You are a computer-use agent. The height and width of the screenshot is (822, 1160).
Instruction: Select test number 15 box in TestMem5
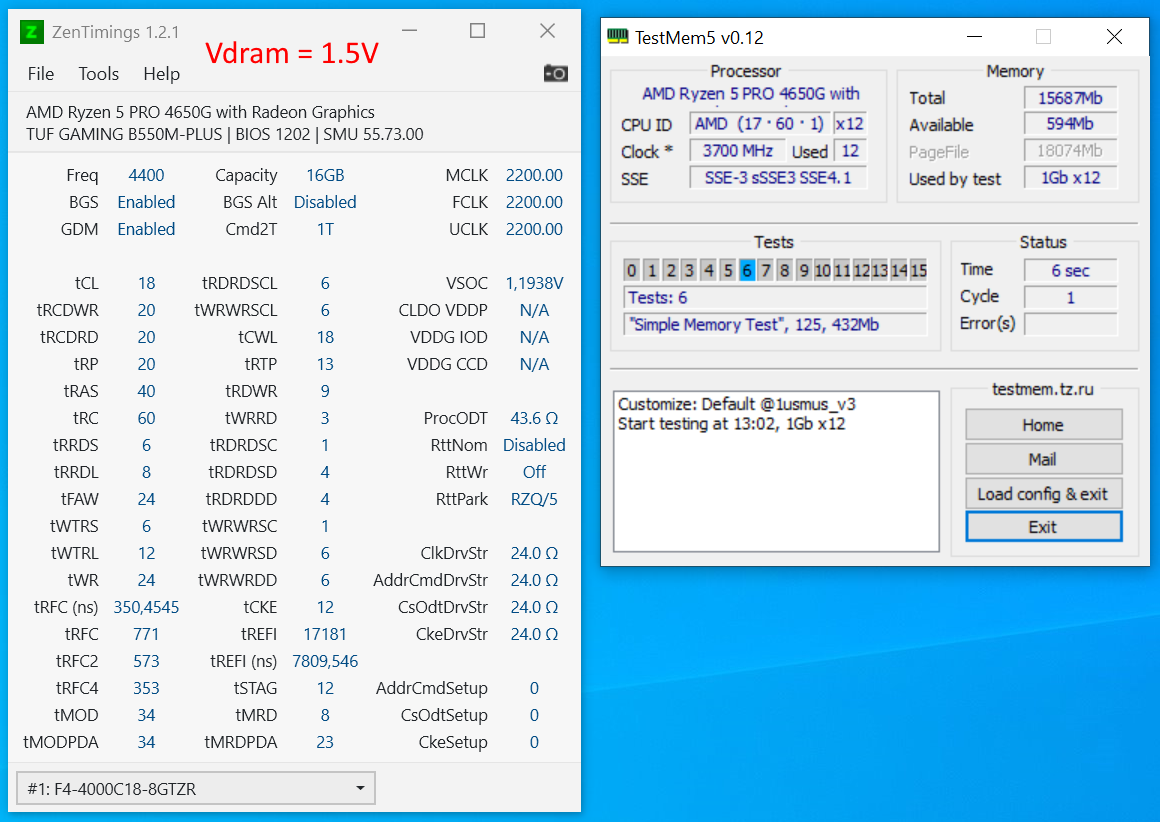coord(919,271)
